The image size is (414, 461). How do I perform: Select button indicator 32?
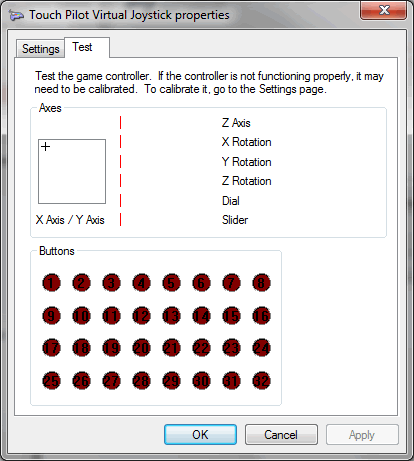261,381
